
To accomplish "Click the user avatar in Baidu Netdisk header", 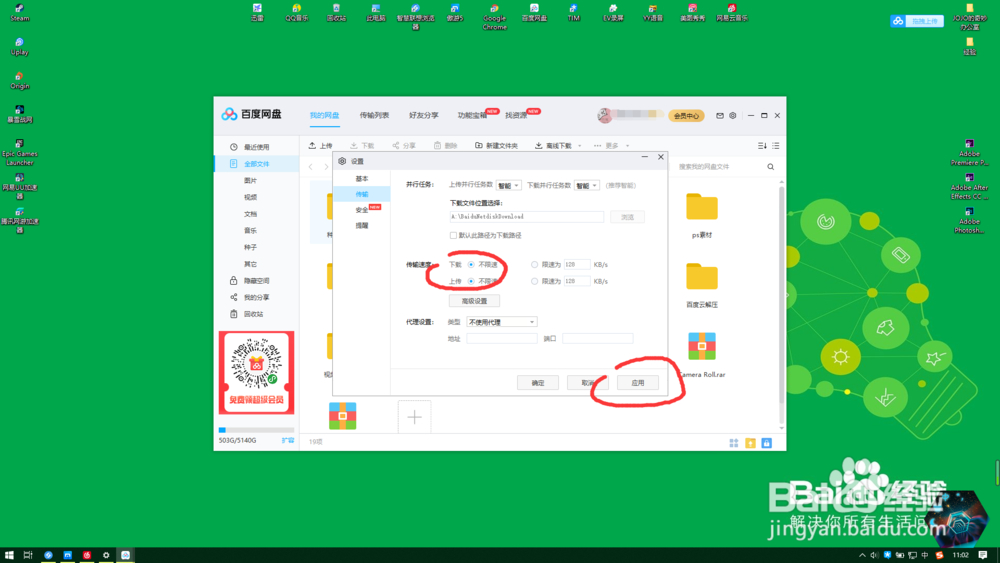I will 605,115.
